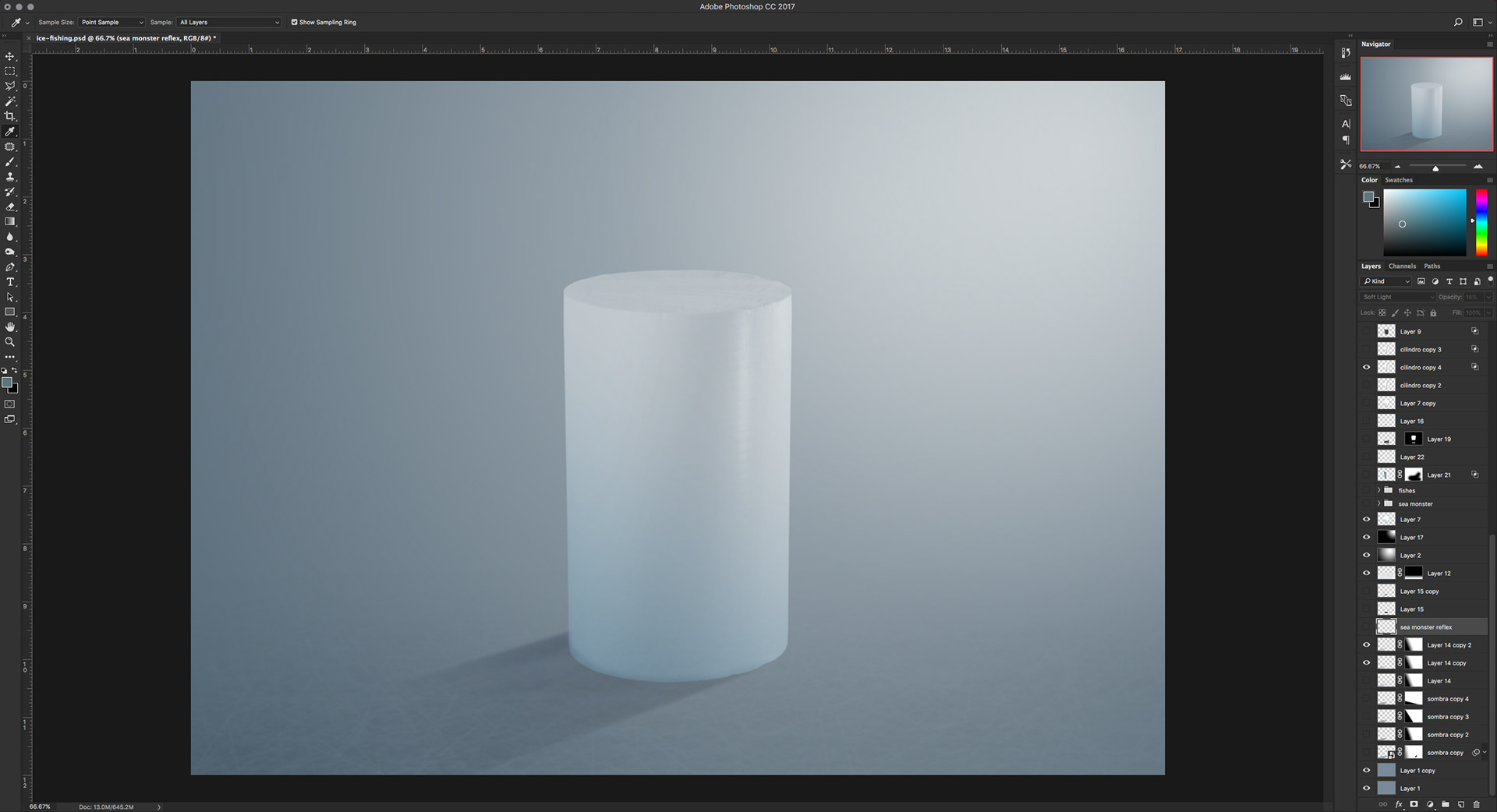Switch to the Channels tab
This screenshot has height=812, width=1497.
pos(1402,267)
